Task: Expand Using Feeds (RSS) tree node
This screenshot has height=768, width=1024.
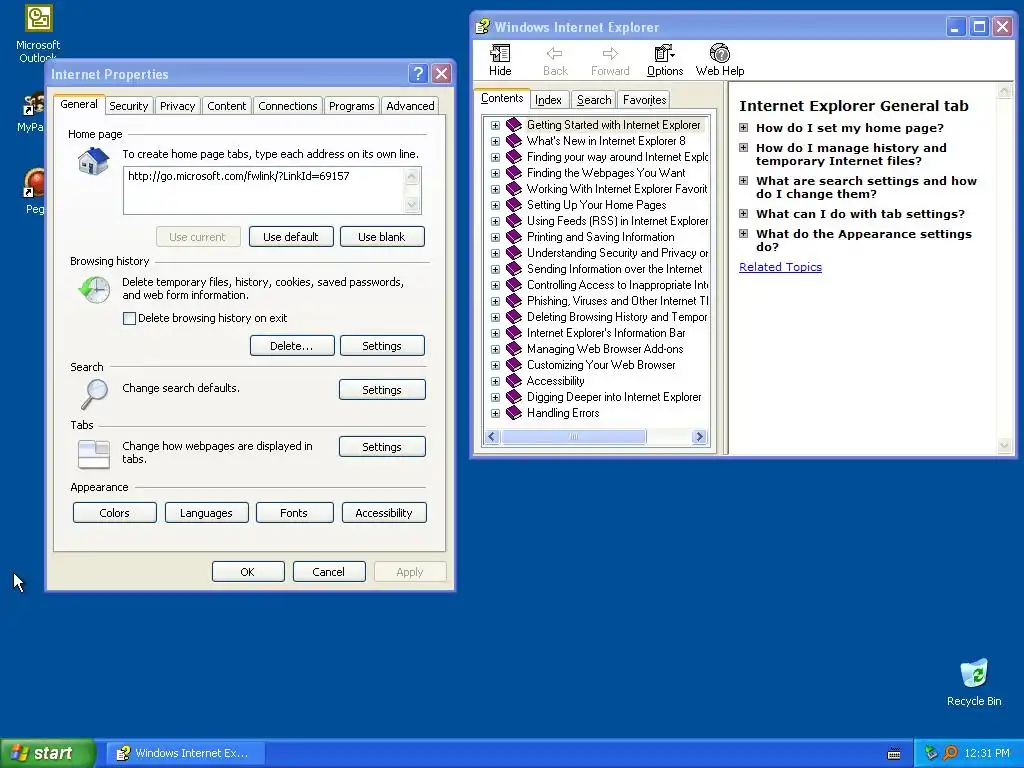Action: [495, 221]
